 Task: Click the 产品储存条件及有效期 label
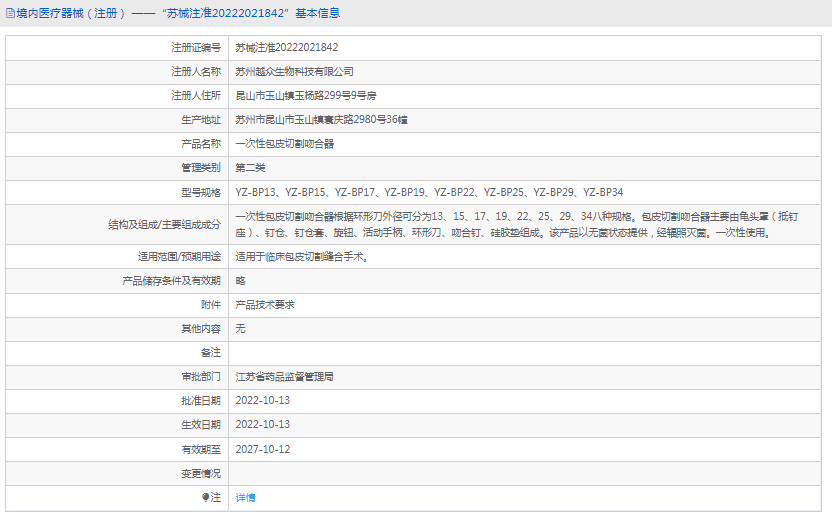point(171,281)
